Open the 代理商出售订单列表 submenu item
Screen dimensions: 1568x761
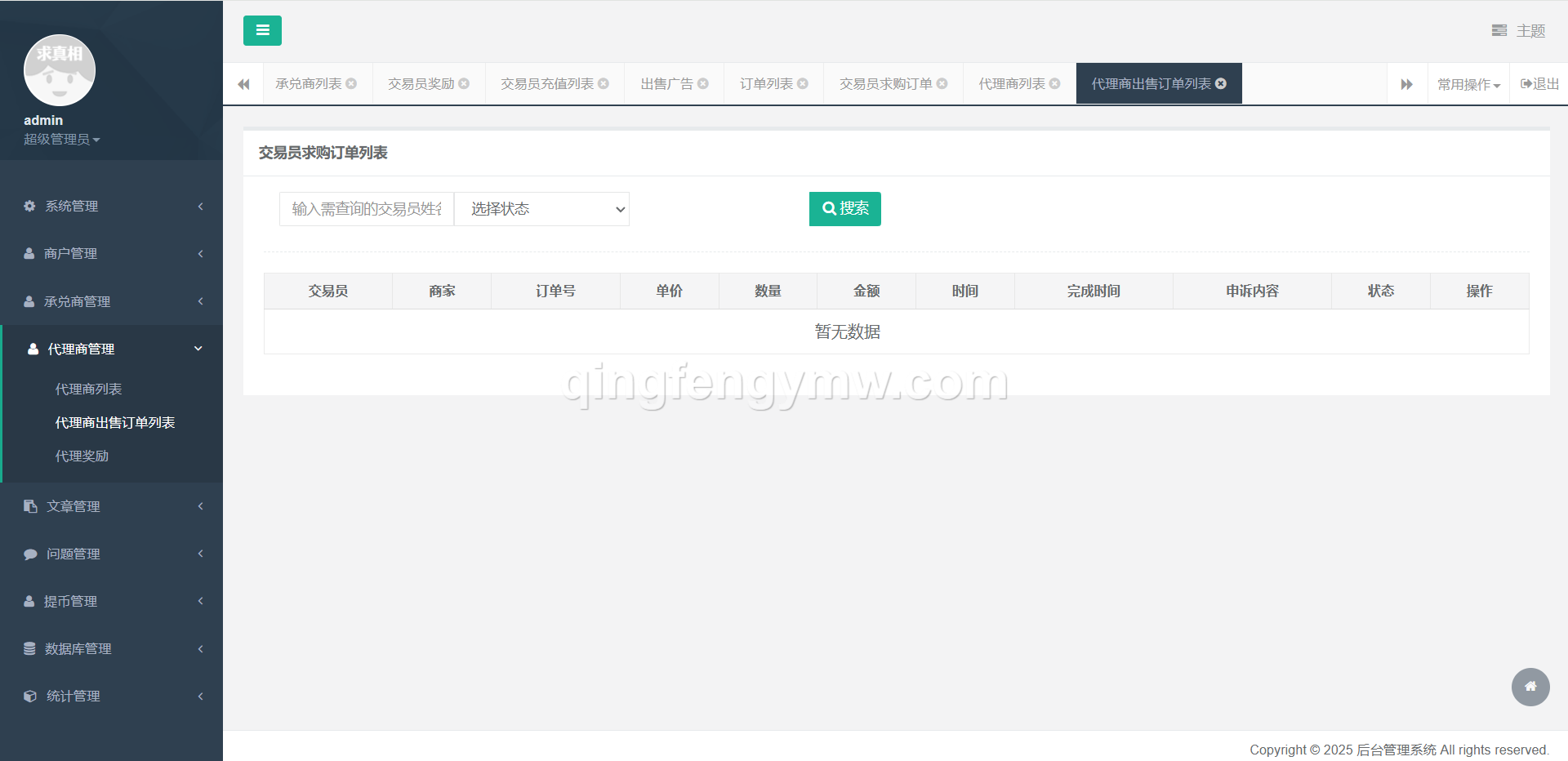tap(115, 422)
